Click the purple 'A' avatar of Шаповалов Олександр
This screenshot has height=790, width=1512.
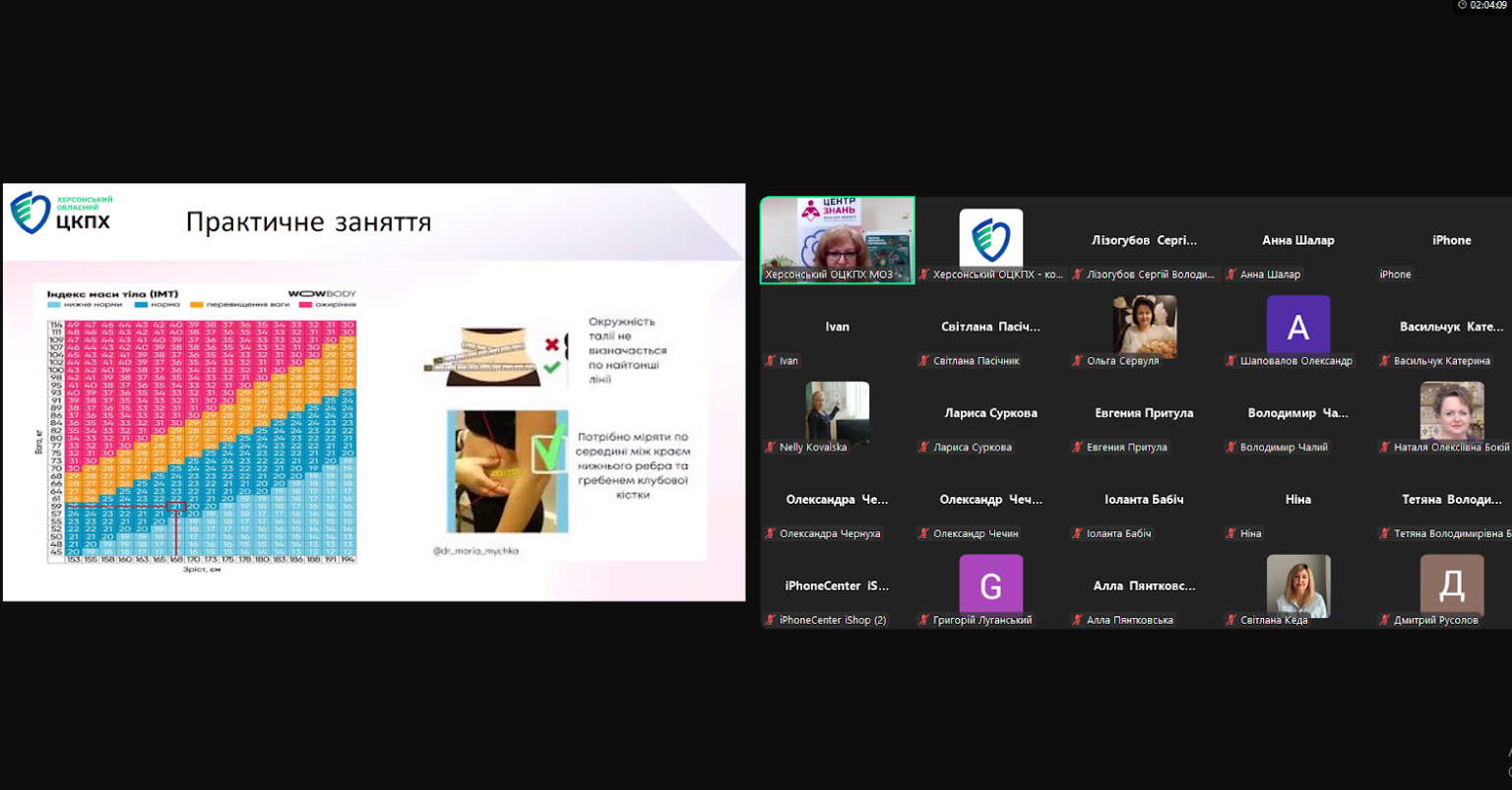coord(1297,327)
